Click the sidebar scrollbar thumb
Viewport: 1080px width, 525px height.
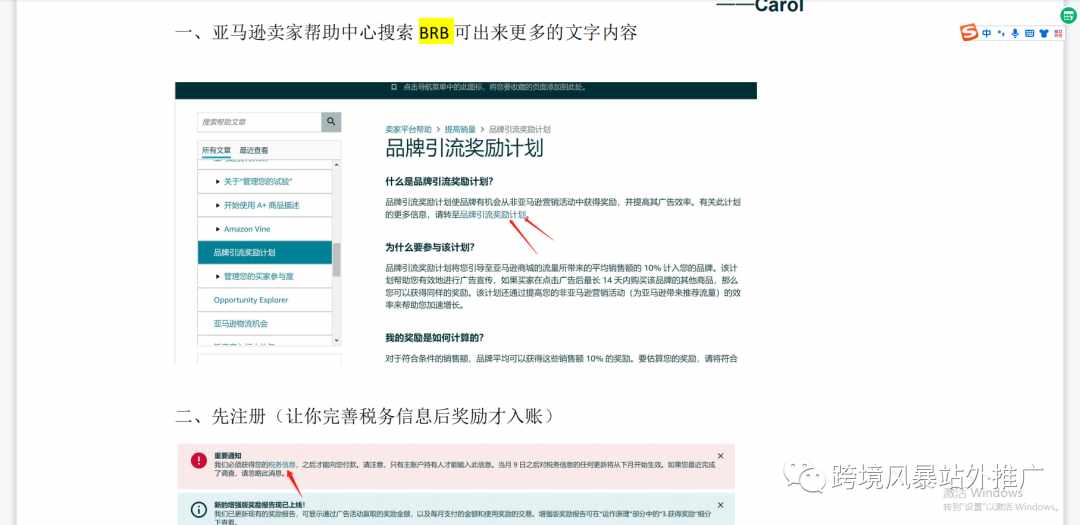tap(337, 259)
